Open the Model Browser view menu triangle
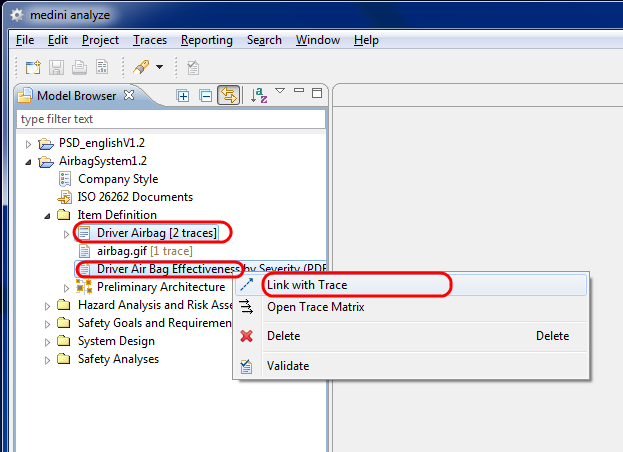 pos(281,93)
